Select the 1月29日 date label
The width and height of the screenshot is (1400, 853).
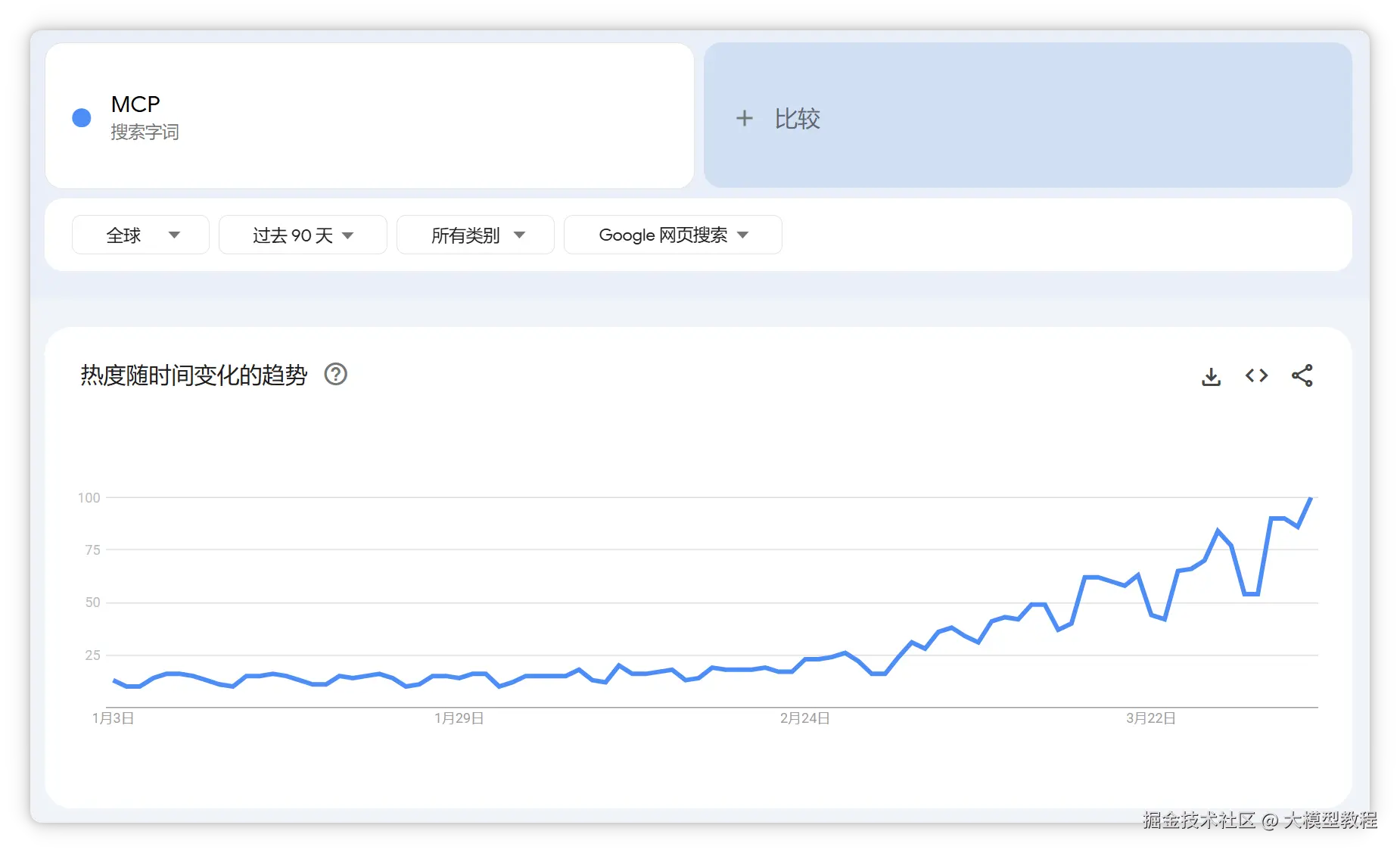(x=459, y=718)
